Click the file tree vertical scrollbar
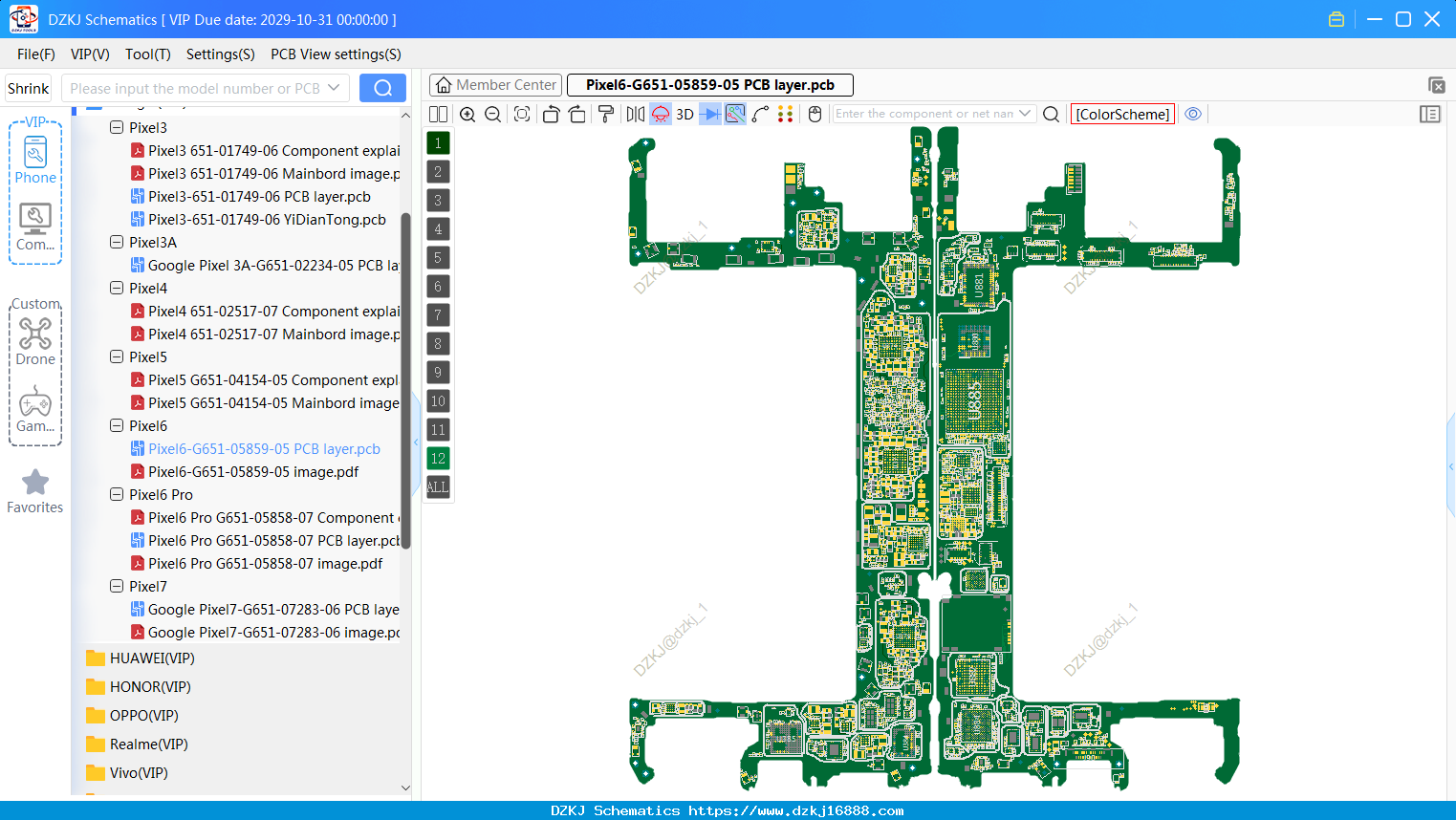The width and height of the screenshot is (1456, 820). [405, 382]
